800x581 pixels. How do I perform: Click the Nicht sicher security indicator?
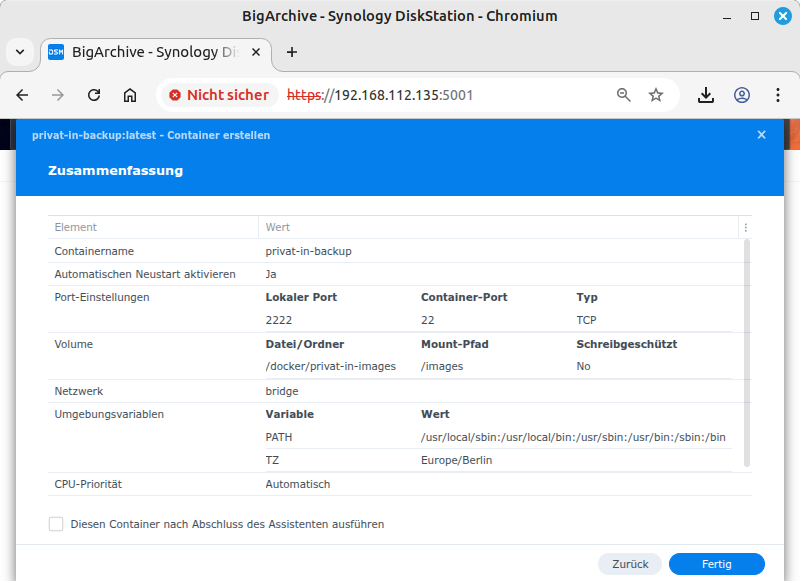(219, 95)
